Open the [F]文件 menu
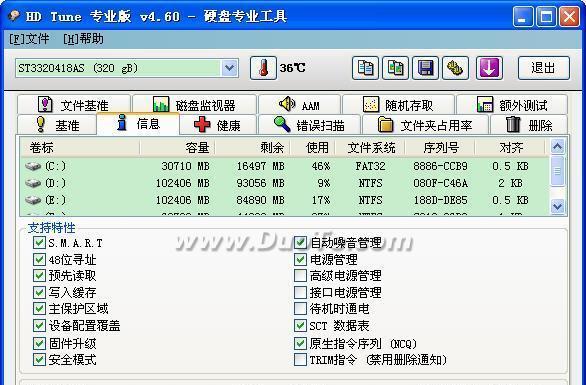Viewport: 586px width, 385px height. [29, 39]
